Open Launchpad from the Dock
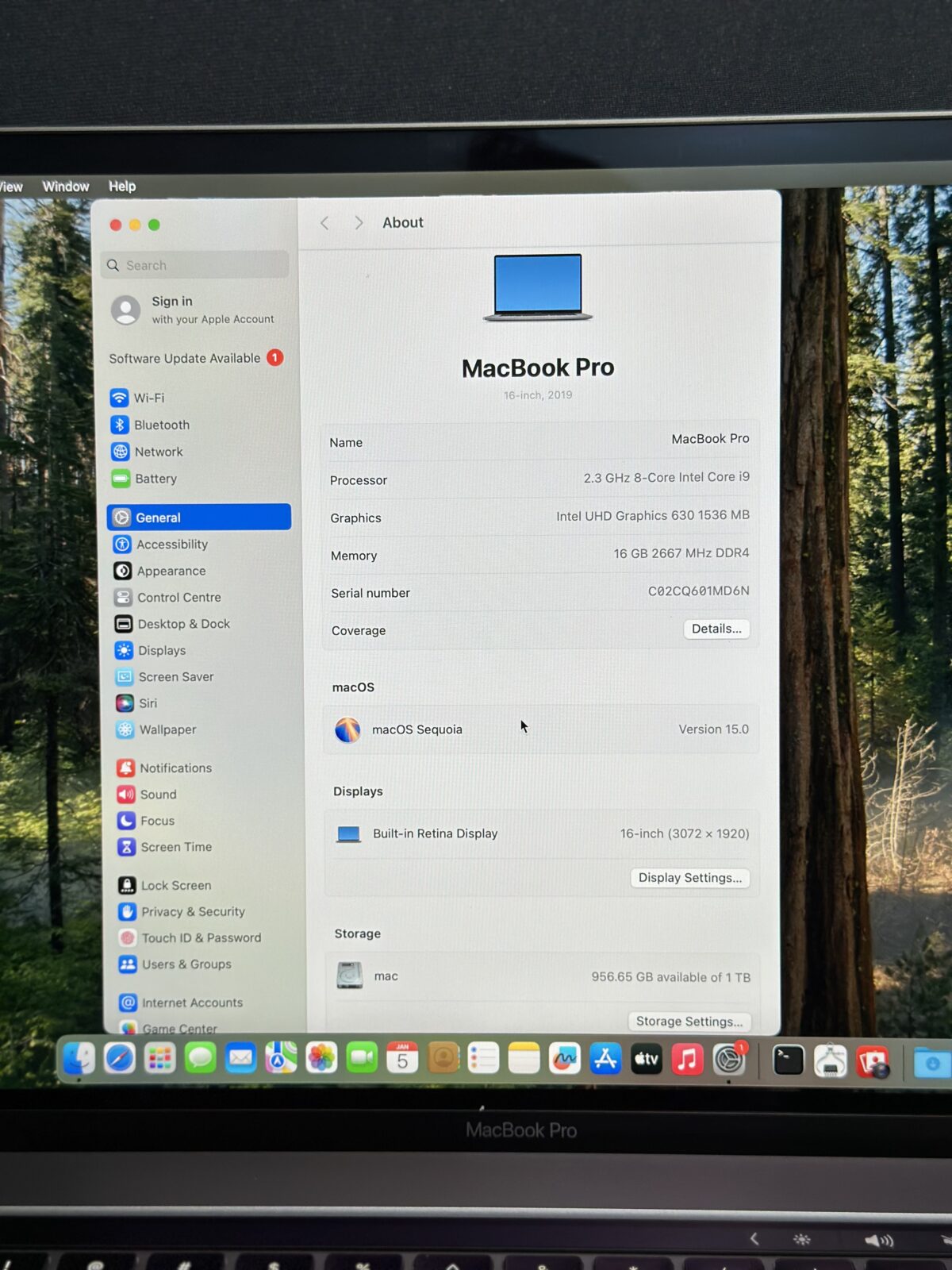Screen dimensions: 952x1270 [160, 1058]
